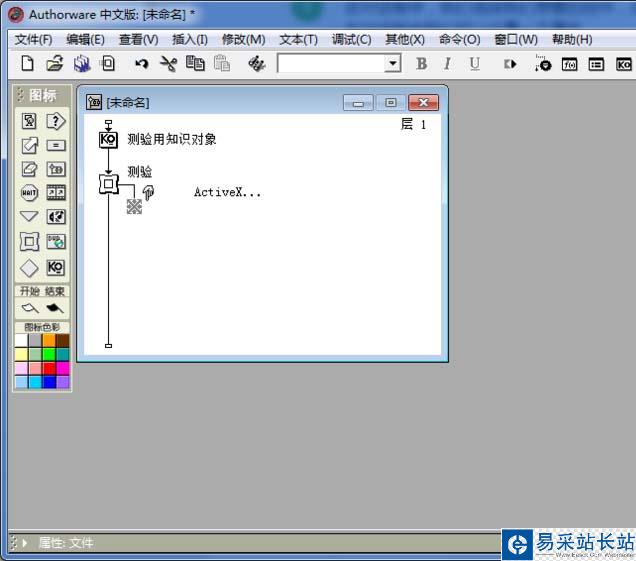636x561 pixels.
Task: Select the Knowledge Object palette icon
Action: (x=56, y=268)
